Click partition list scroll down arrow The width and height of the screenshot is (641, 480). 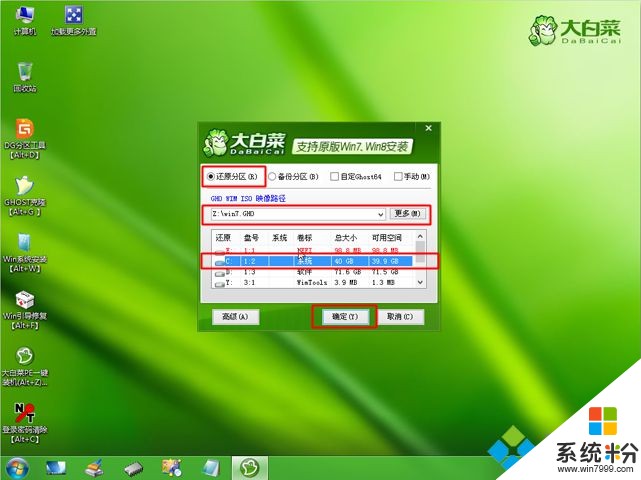pyautogui.click(x=420, y=283)
